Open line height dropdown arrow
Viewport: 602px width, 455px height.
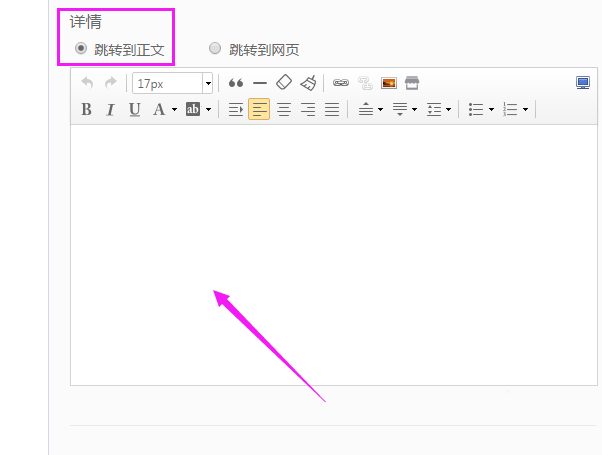(x=448, y=110)
